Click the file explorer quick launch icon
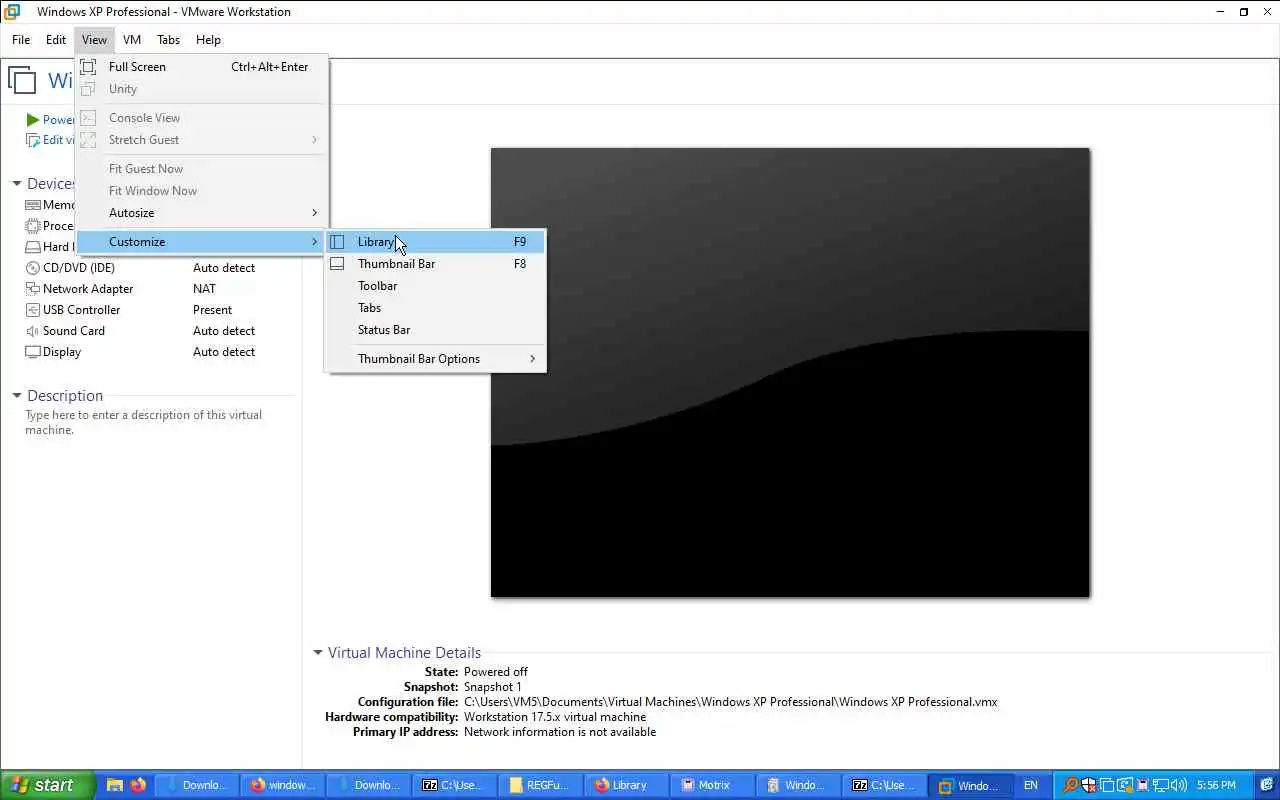This screenshot has width=1280, height=800. (114, 785)
